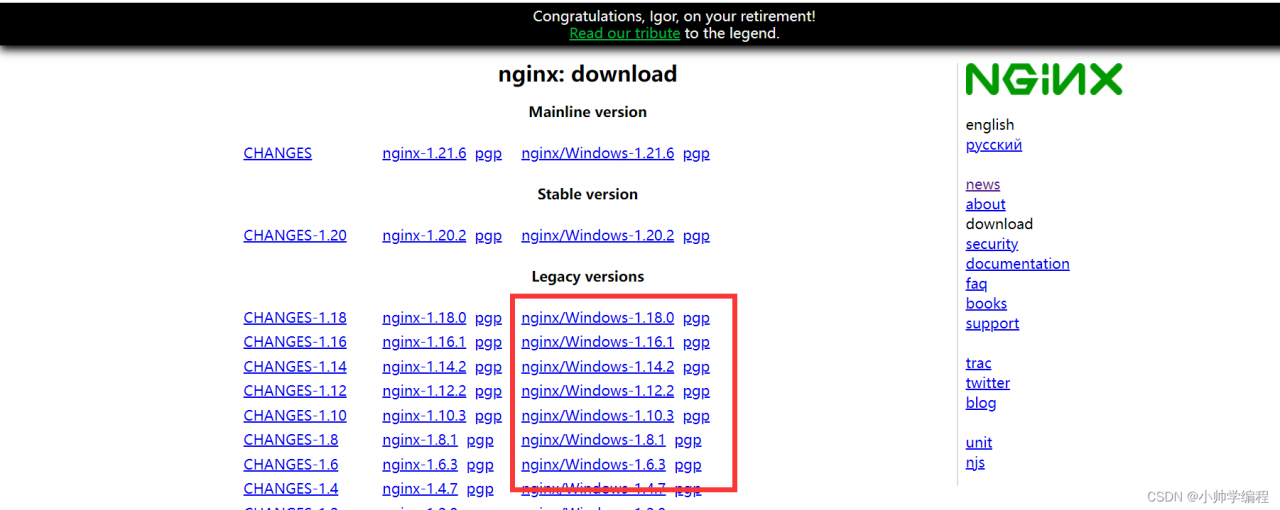Download nginx/Windows-1.10.3
The width and height of the screenshot is (1280, 510).
(598, 416)
